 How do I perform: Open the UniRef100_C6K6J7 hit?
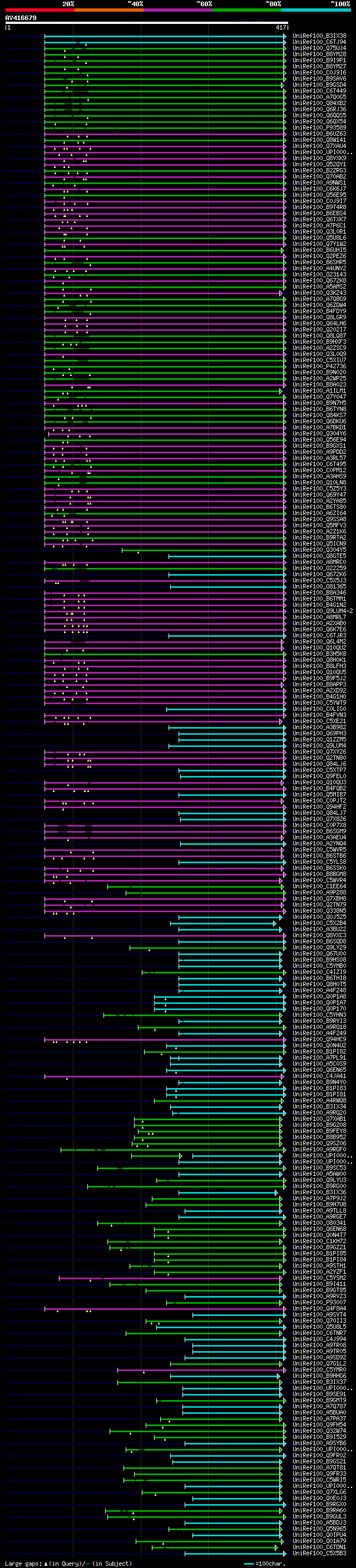319,189
